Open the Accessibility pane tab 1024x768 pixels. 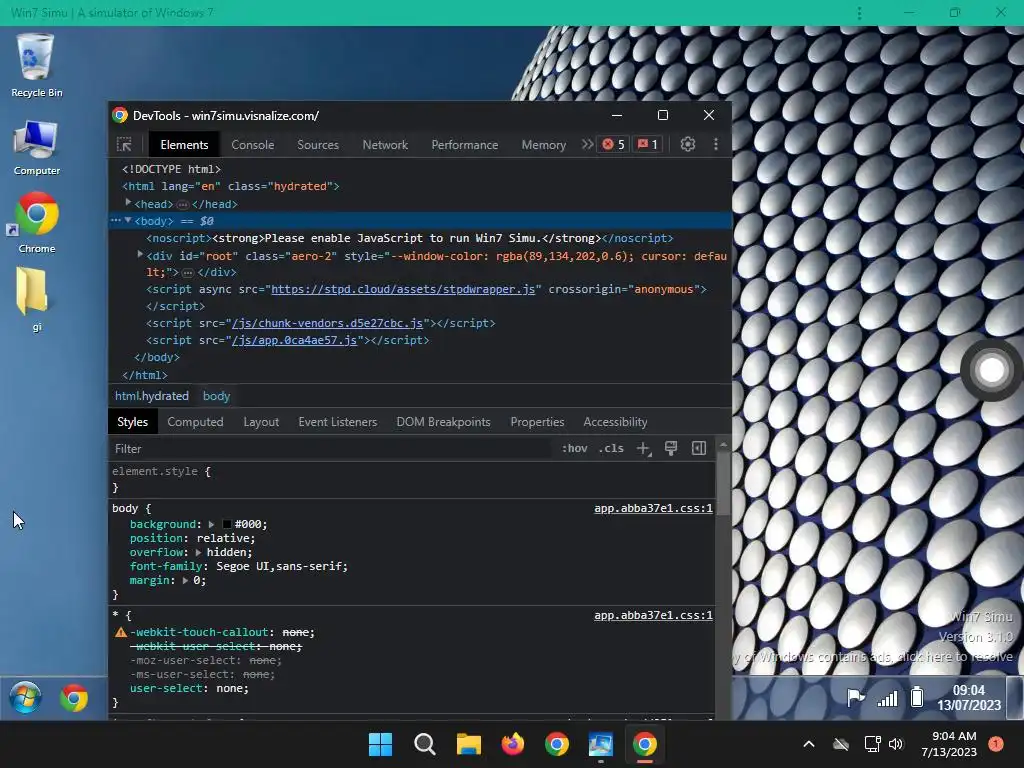coord(615,422)
